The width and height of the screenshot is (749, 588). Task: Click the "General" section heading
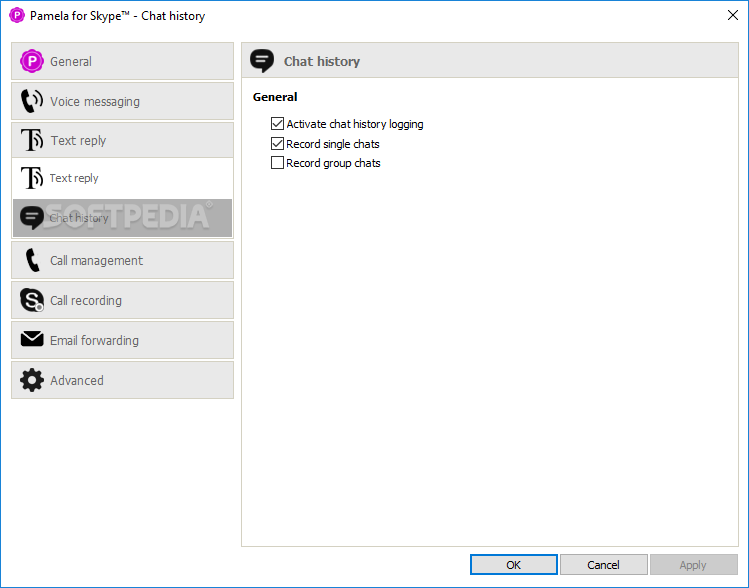coord(275,97)
